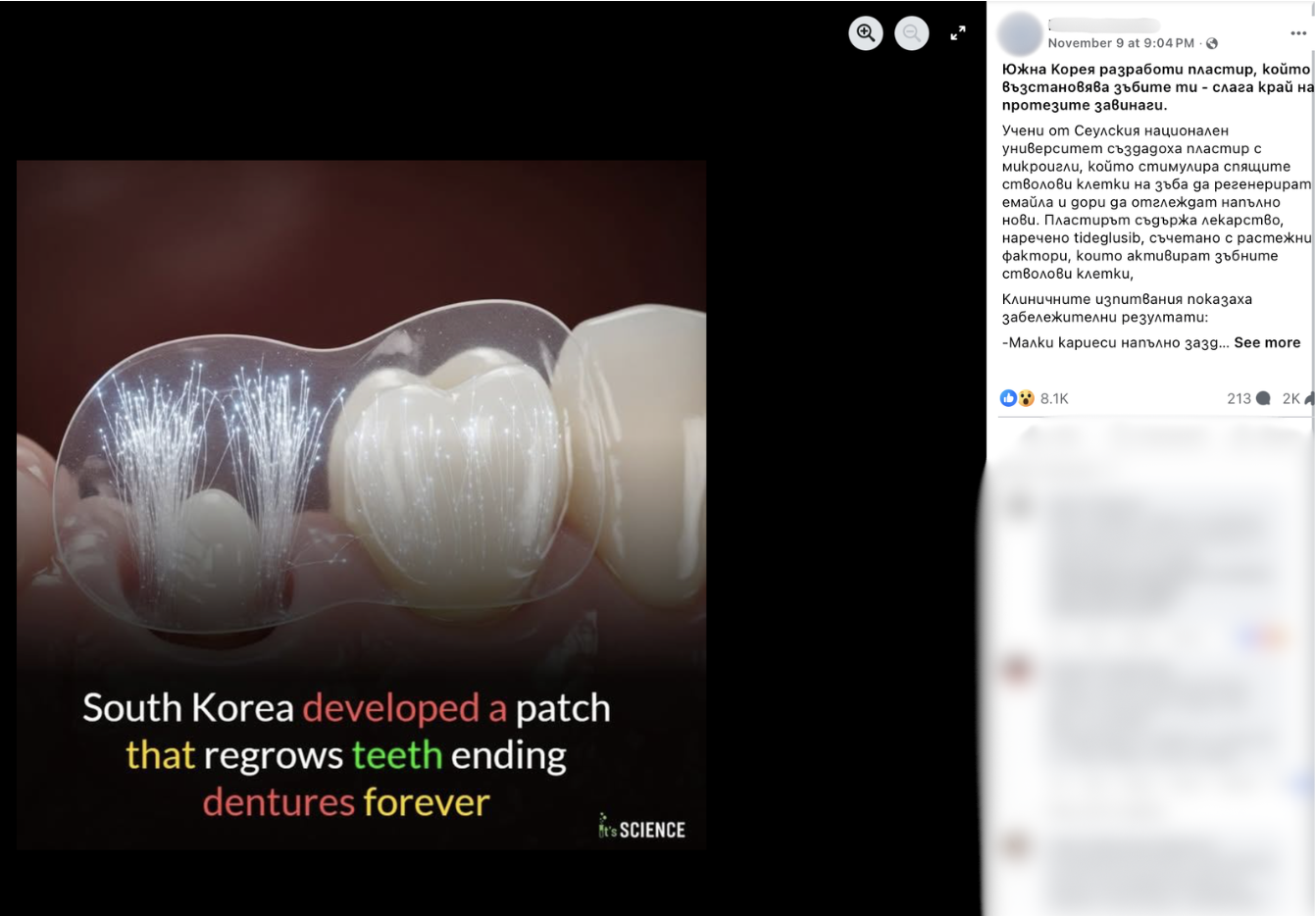
Task: View the 8.1K reactions list
Action: [x=1054, y=398]
